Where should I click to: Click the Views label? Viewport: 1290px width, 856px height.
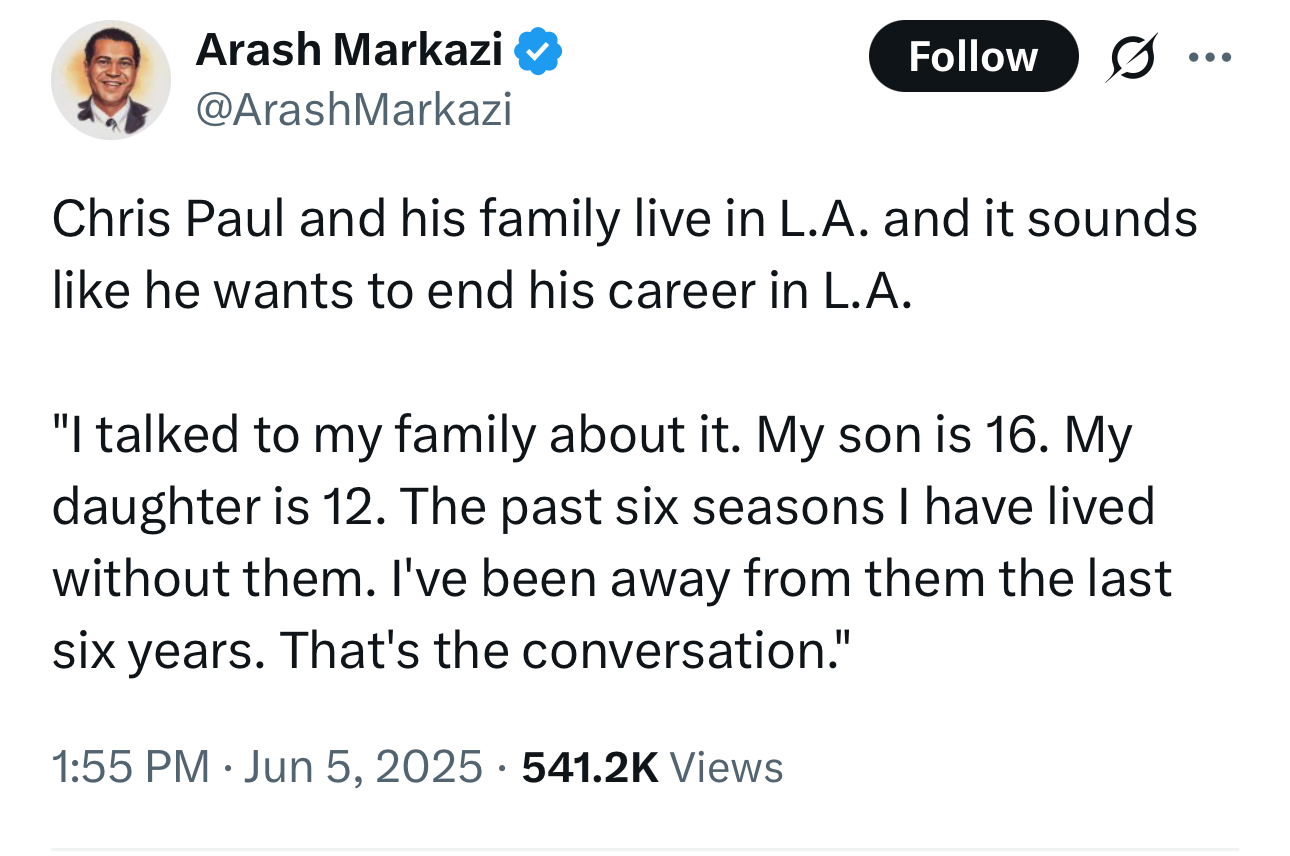pyautogui.click(x=726, y=767)
